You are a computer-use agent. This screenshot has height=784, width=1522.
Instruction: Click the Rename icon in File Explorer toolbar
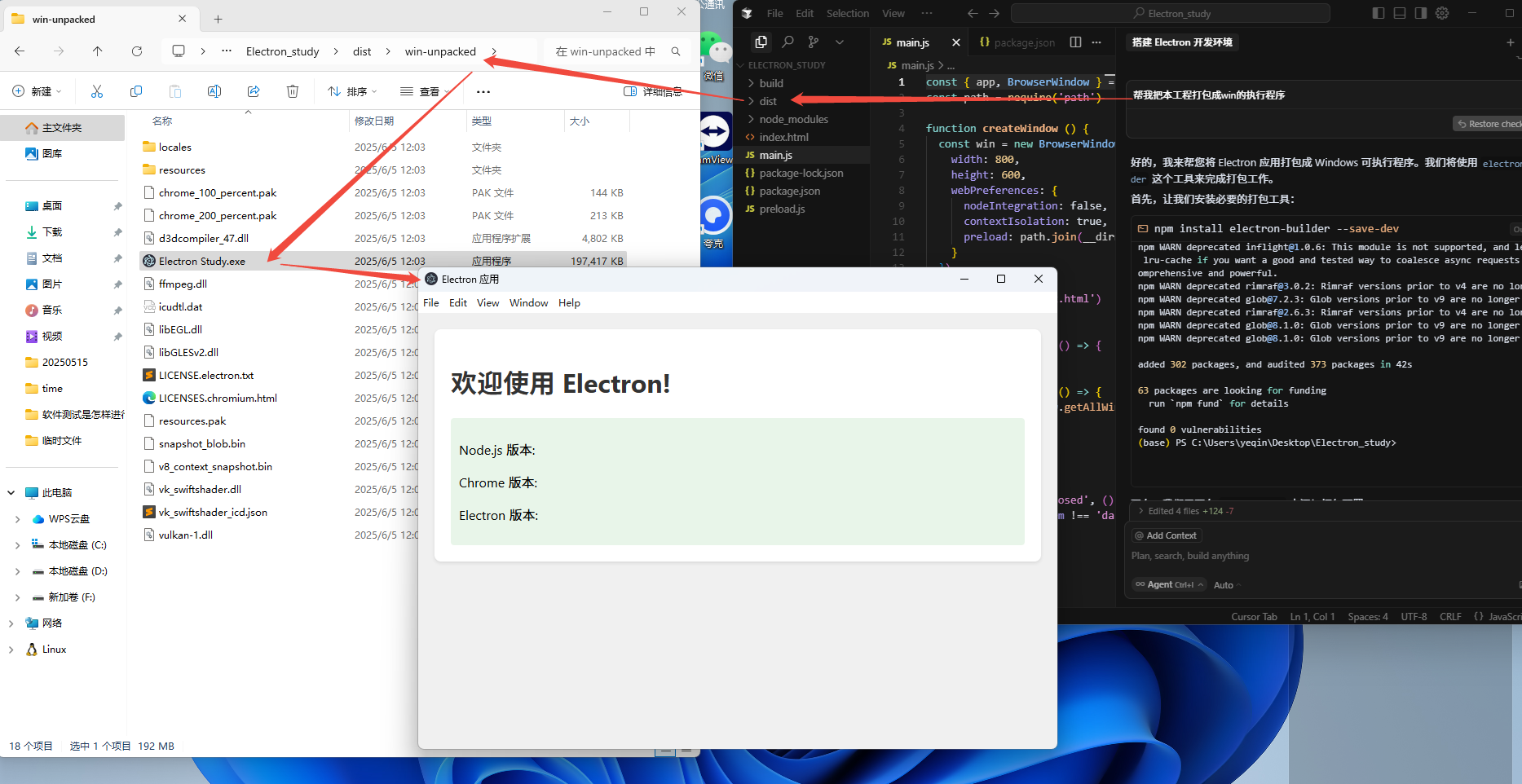point(214,91)
